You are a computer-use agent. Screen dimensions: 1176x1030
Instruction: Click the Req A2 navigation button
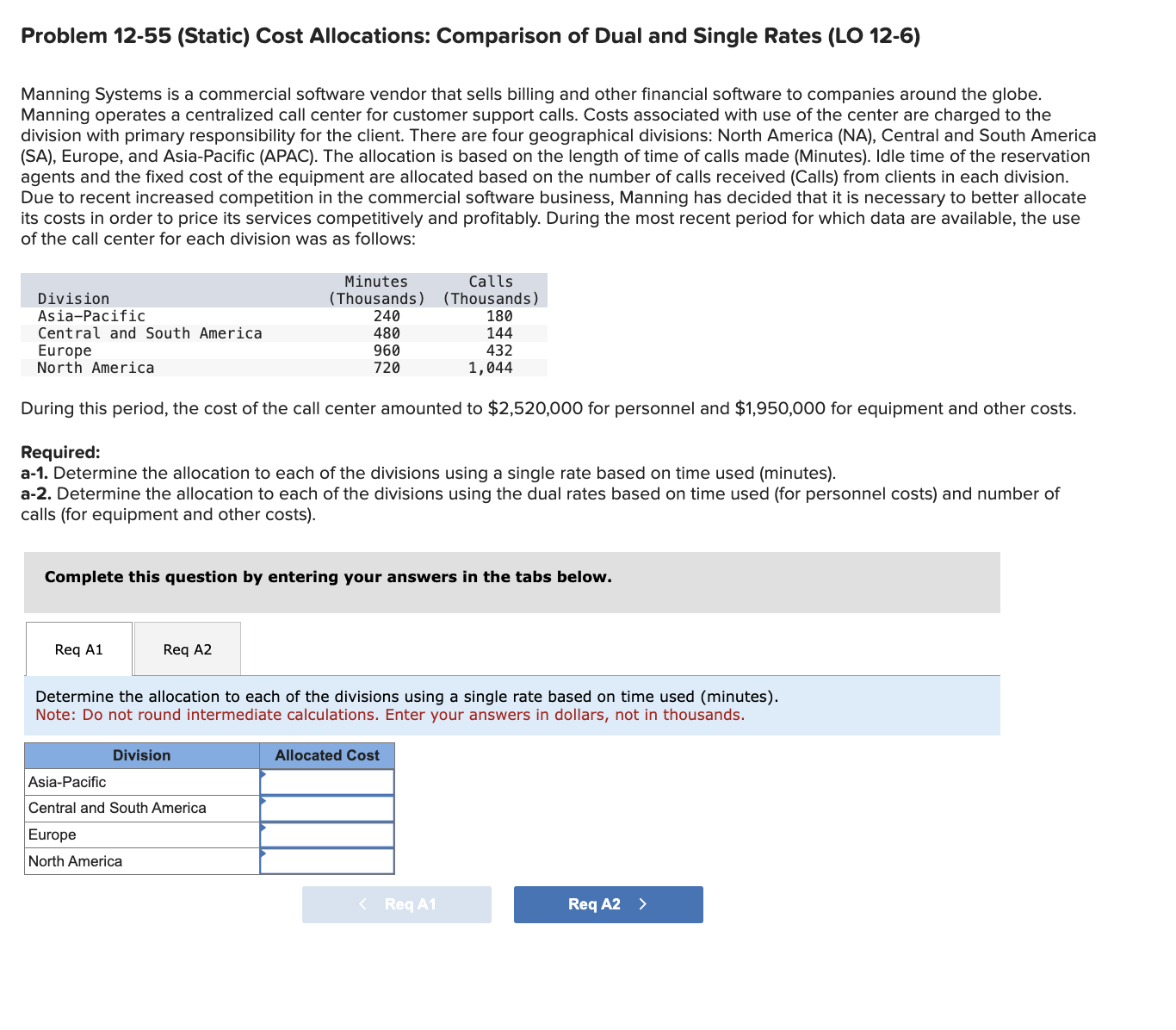click(608, 904)
